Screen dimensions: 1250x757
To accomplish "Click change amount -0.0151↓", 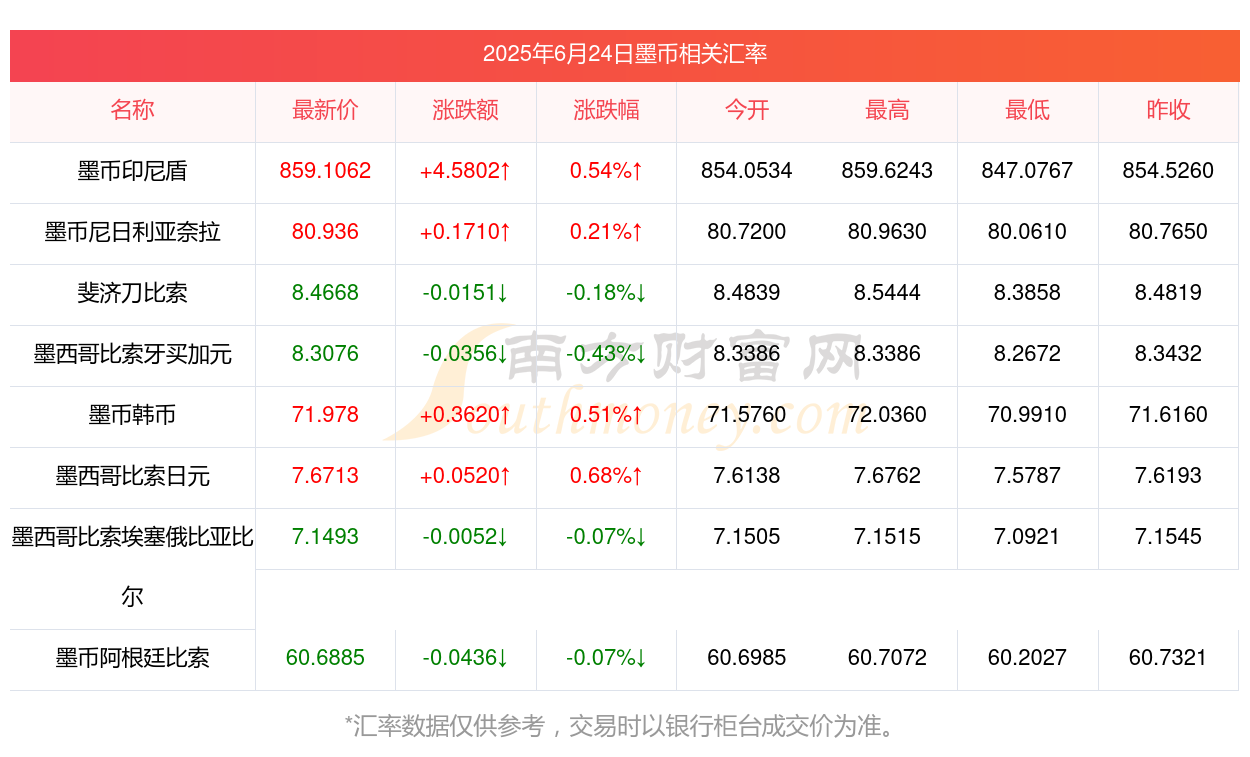I will (465, 293).
